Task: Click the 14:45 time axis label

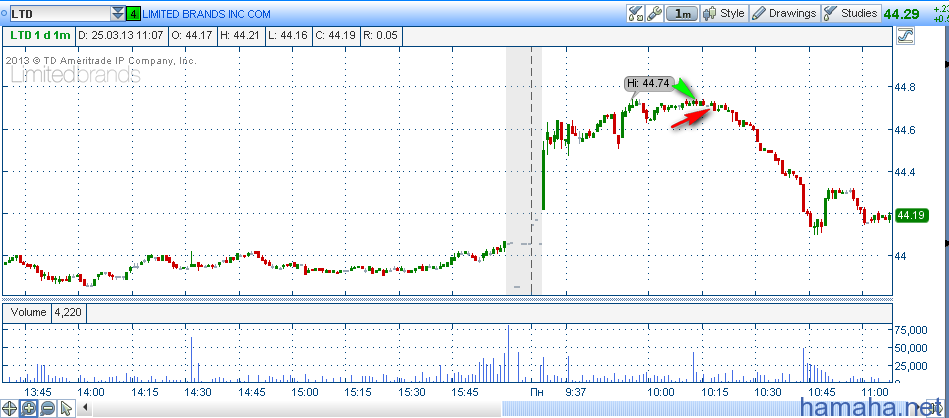Action: pyautogui.click(x=251, y=392)
